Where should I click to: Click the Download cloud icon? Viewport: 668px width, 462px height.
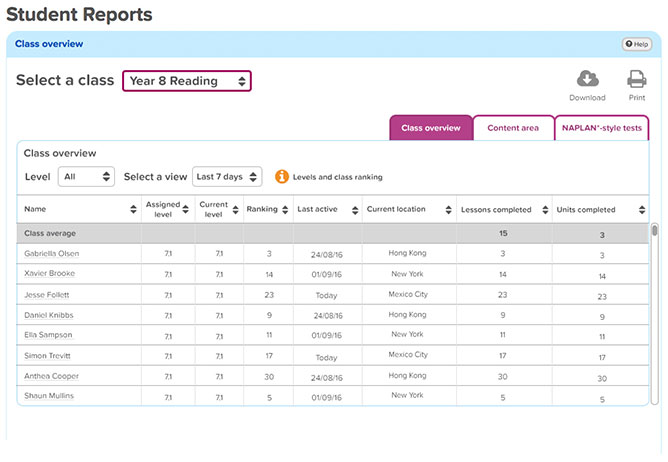(x=587, y=80)
